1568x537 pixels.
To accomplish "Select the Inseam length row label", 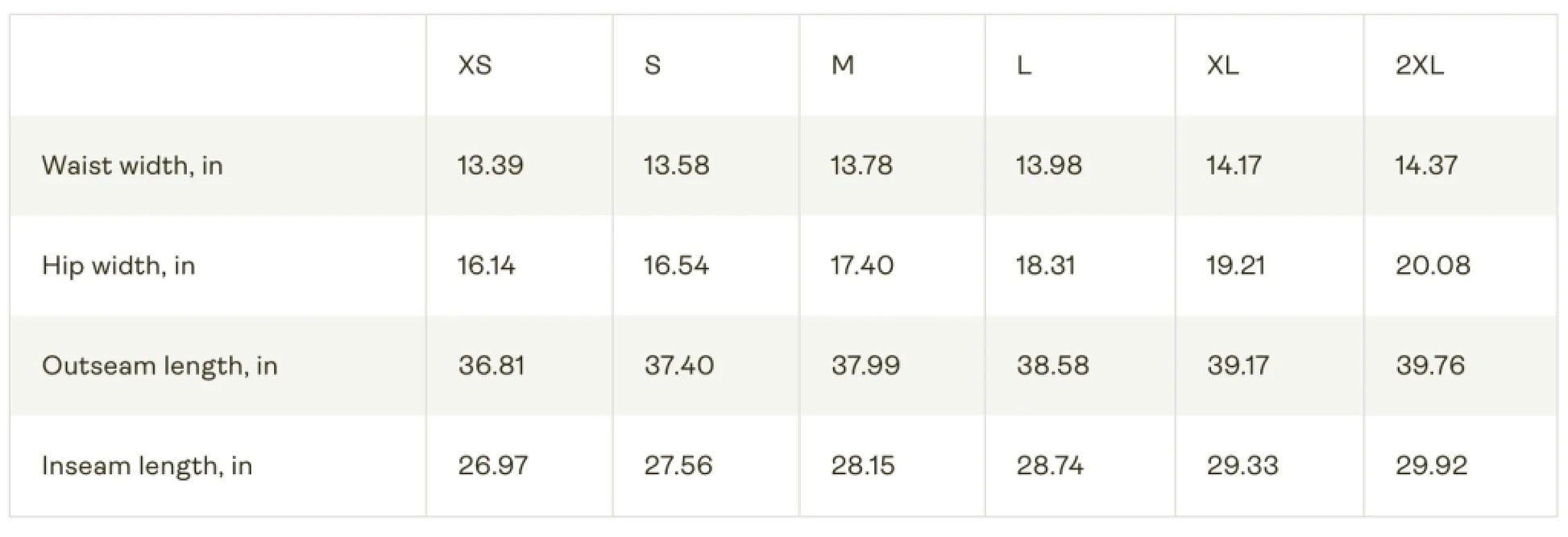I will (147, 465).
